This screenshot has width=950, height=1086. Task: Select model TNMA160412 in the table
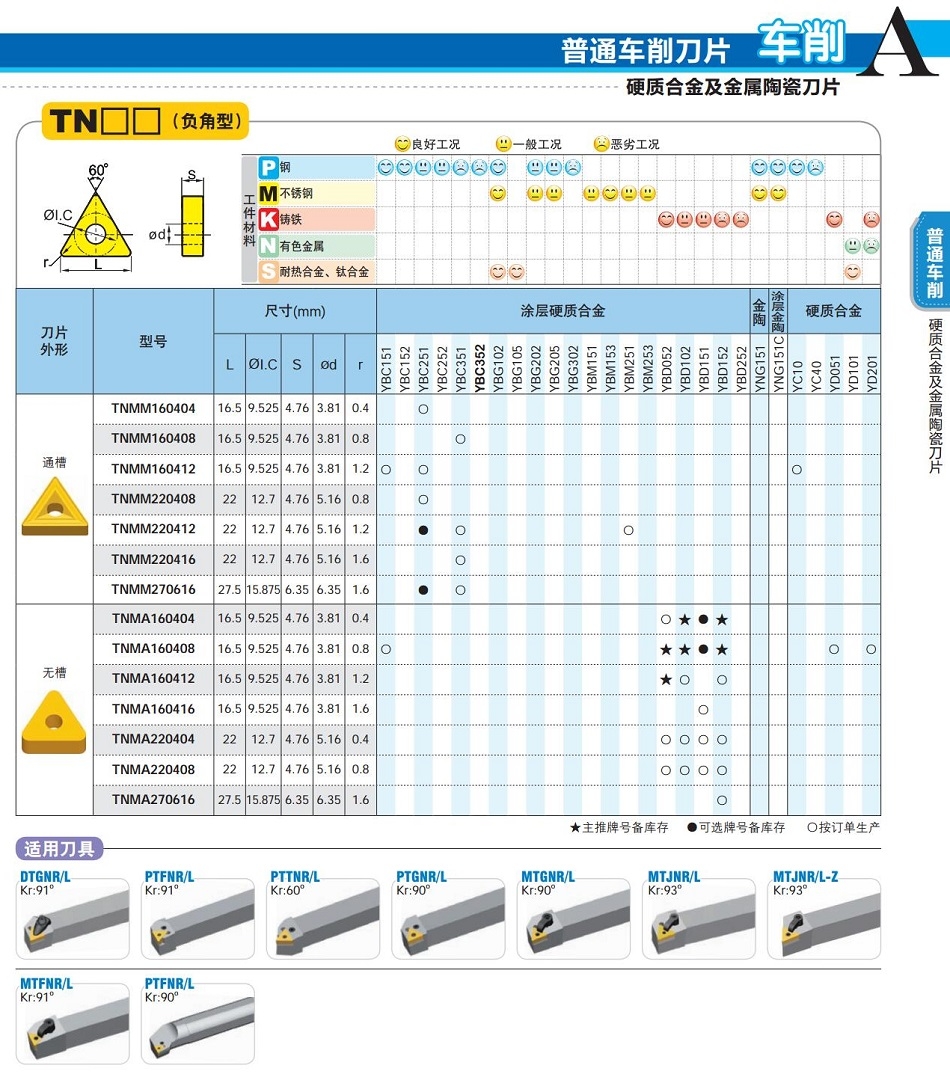click(x=154, y=679)
